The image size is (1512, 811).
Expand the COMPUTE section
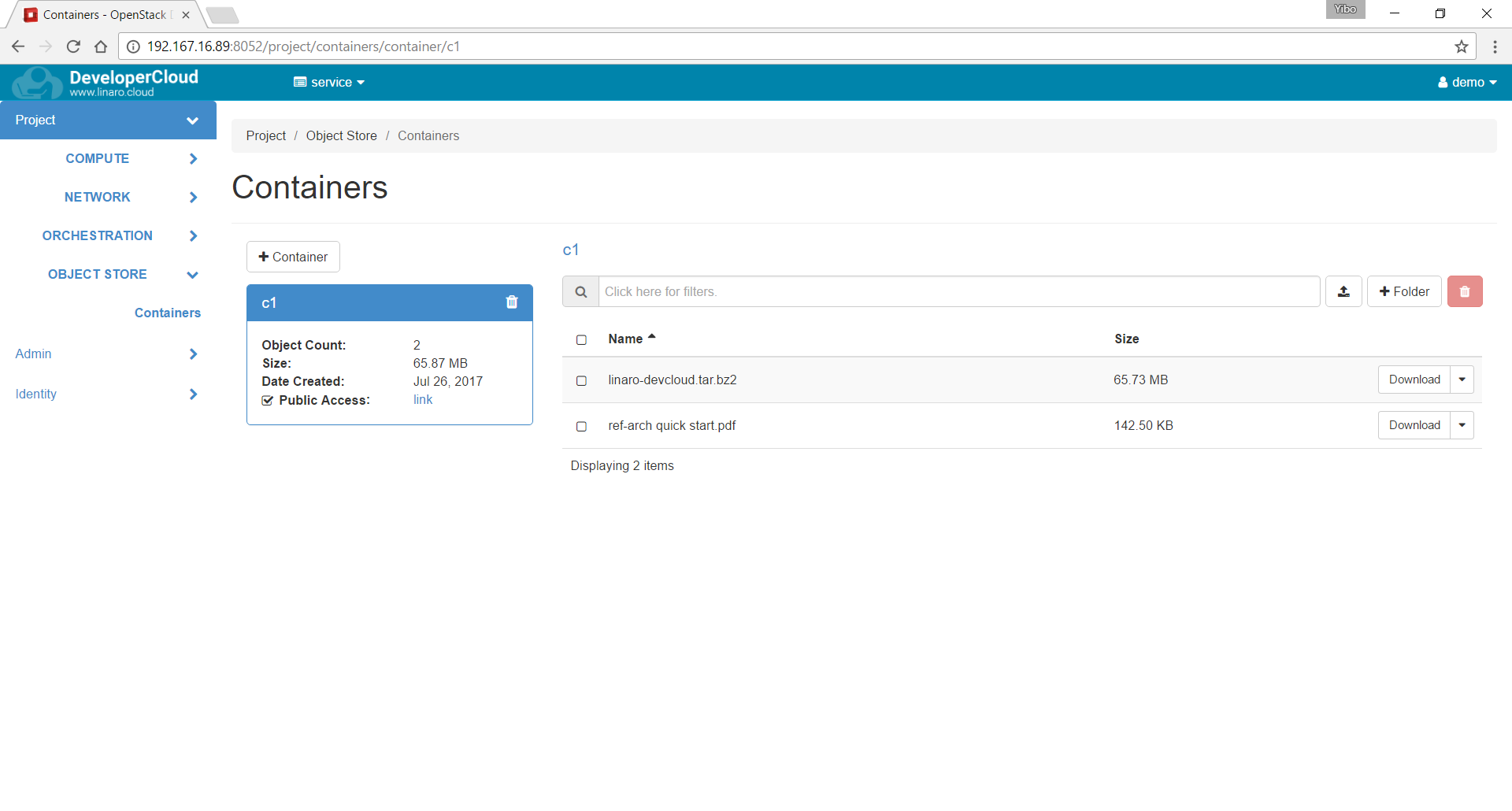[108, 158]
